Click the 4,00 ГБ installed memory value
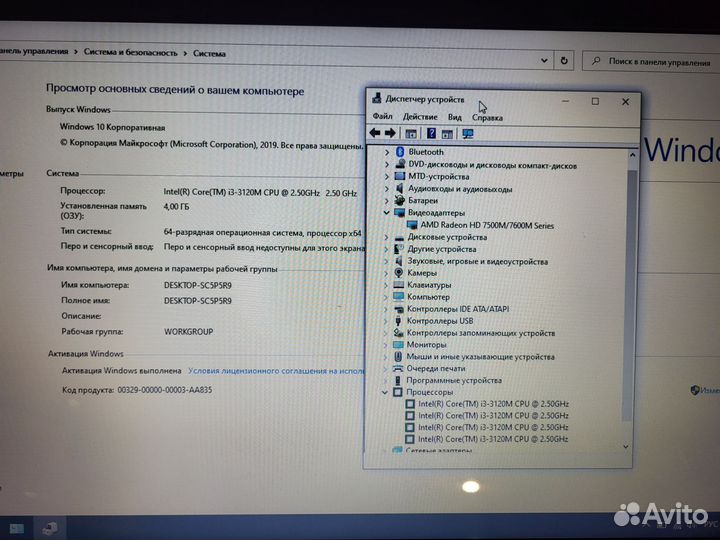The width and height of the screenshot is (720, 540). tap(176, 207)
